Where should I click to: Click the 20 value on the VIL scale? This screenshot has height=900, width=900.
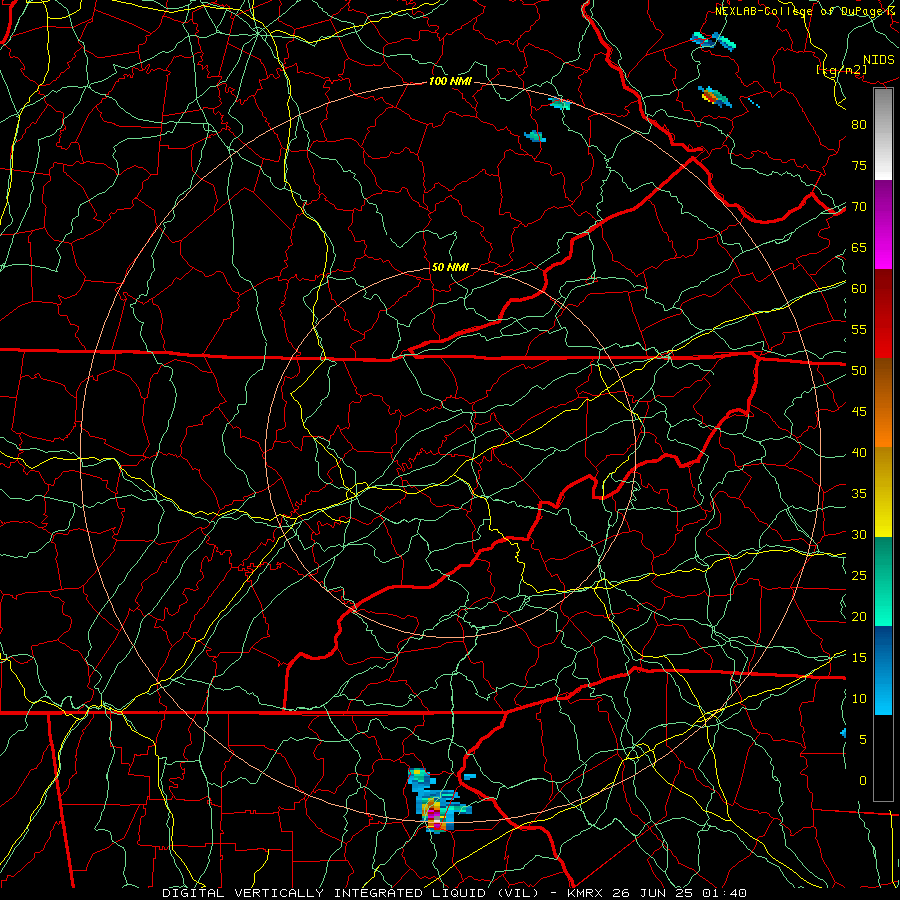pyautogui.click(x=859, y=616)
